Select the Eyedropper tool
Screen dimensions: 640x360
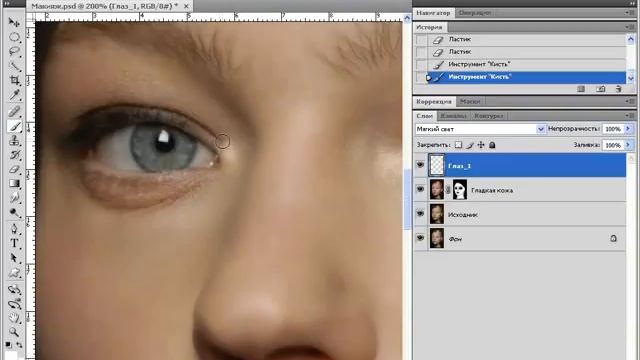tap(14, 95)
